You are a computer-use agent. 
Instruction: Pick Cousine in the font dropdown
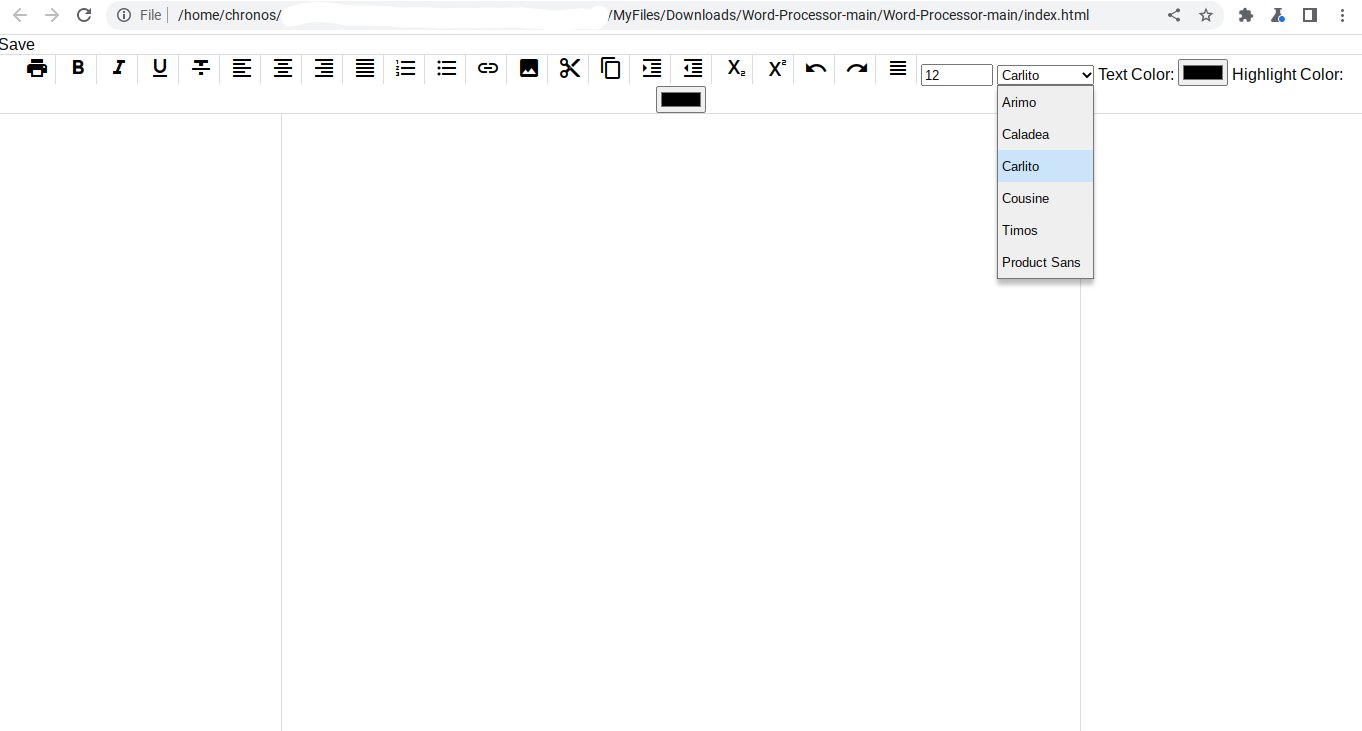tap(1025, 198)
